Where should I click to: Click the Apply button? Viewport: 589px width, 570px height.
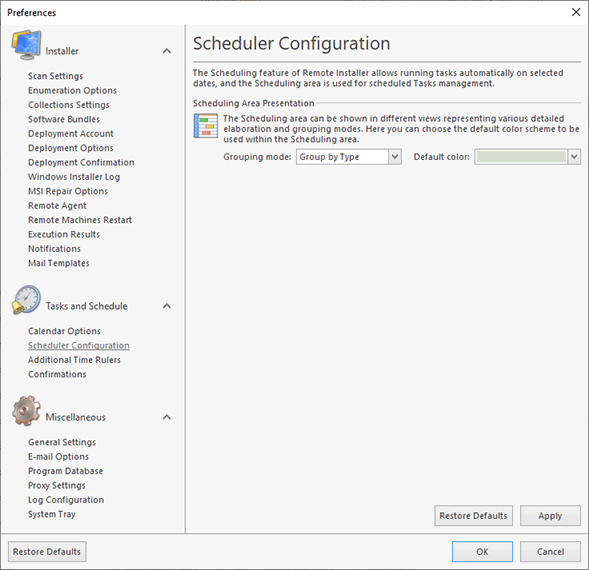click(550, 516)
